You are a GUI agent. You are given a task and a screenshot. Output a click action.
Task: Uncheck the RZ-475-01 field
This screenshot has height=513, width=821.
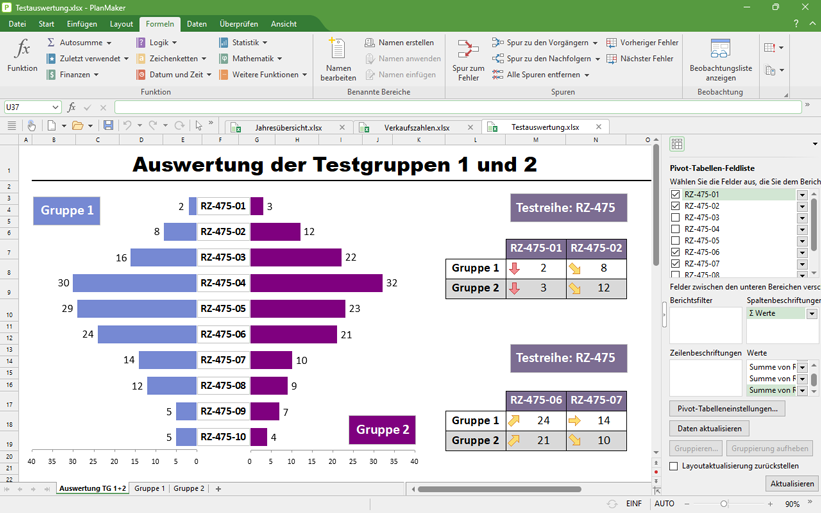[x=675, y=194]
